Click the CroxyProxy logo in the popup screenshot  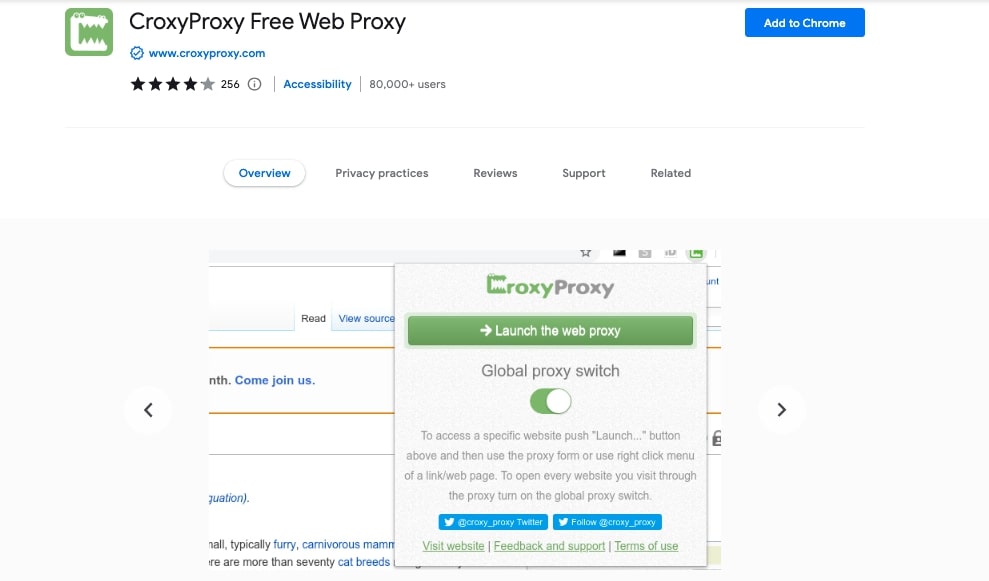(550, 287)
